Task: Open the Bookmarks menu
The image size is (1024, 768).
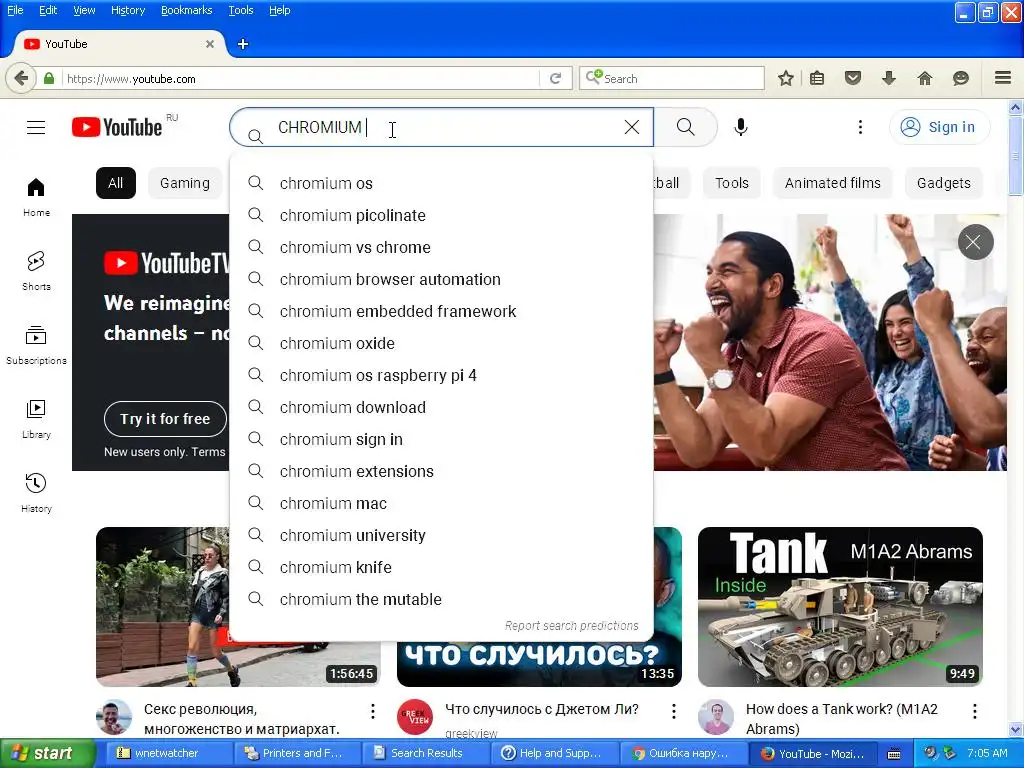Action: point(187,10)
